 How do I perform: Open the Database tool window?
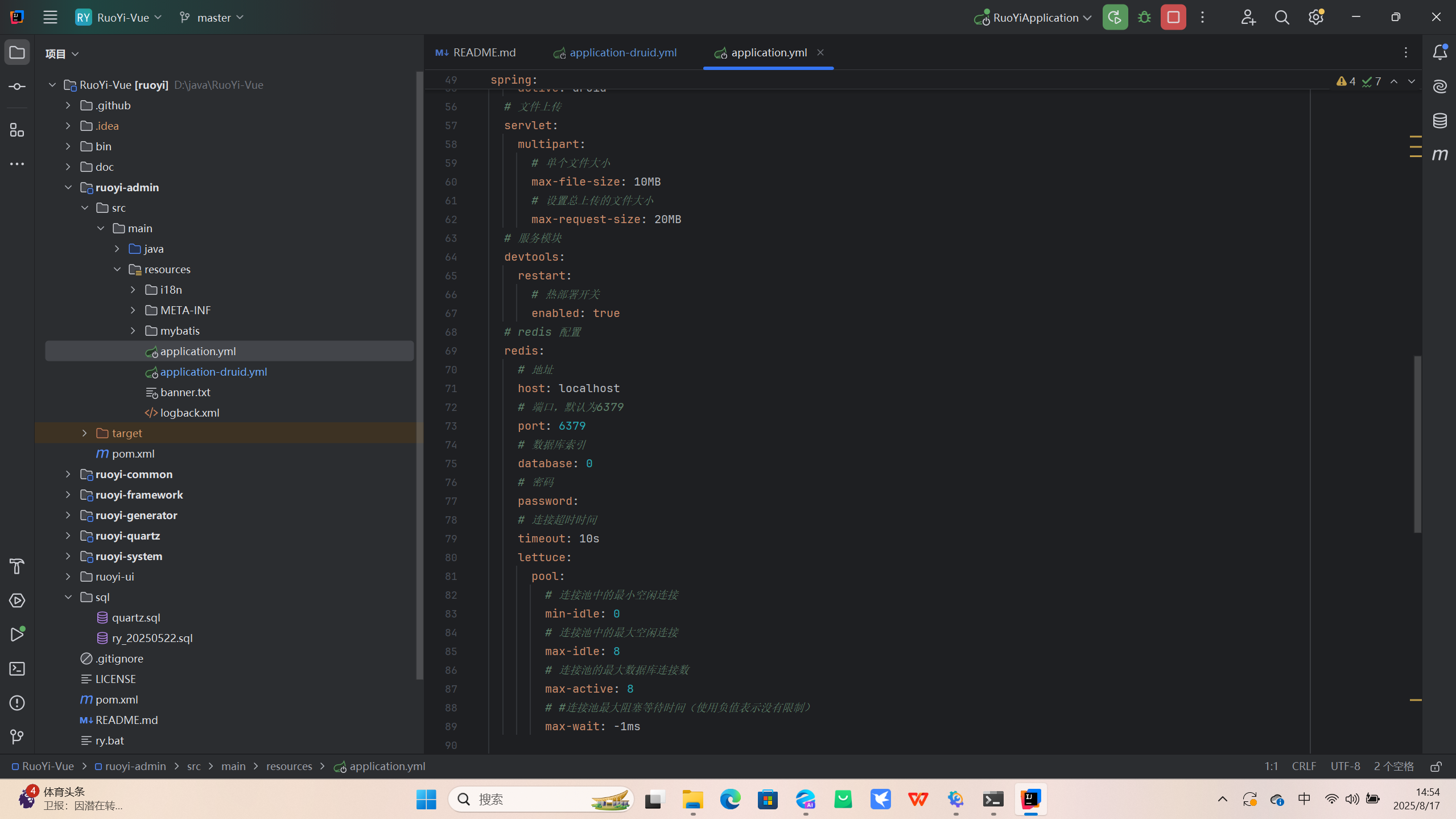coord(1439,121)
